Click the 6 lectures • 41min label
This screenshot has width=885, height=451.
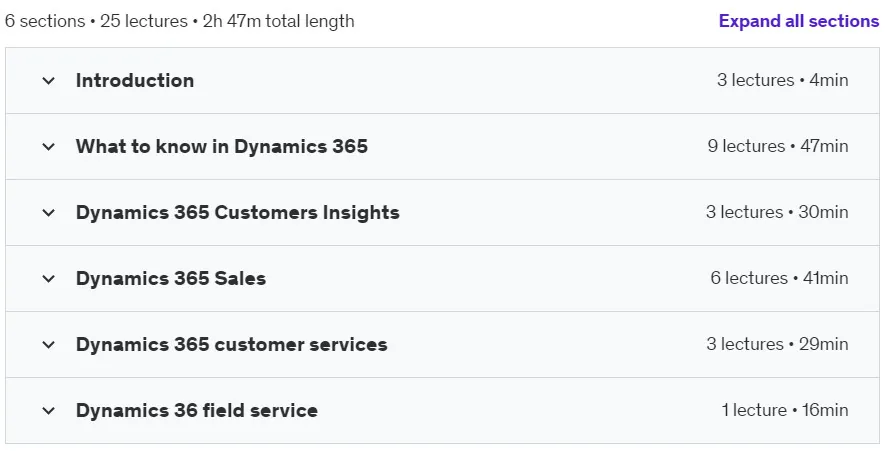pyautogui.click(x=779, y=278)
